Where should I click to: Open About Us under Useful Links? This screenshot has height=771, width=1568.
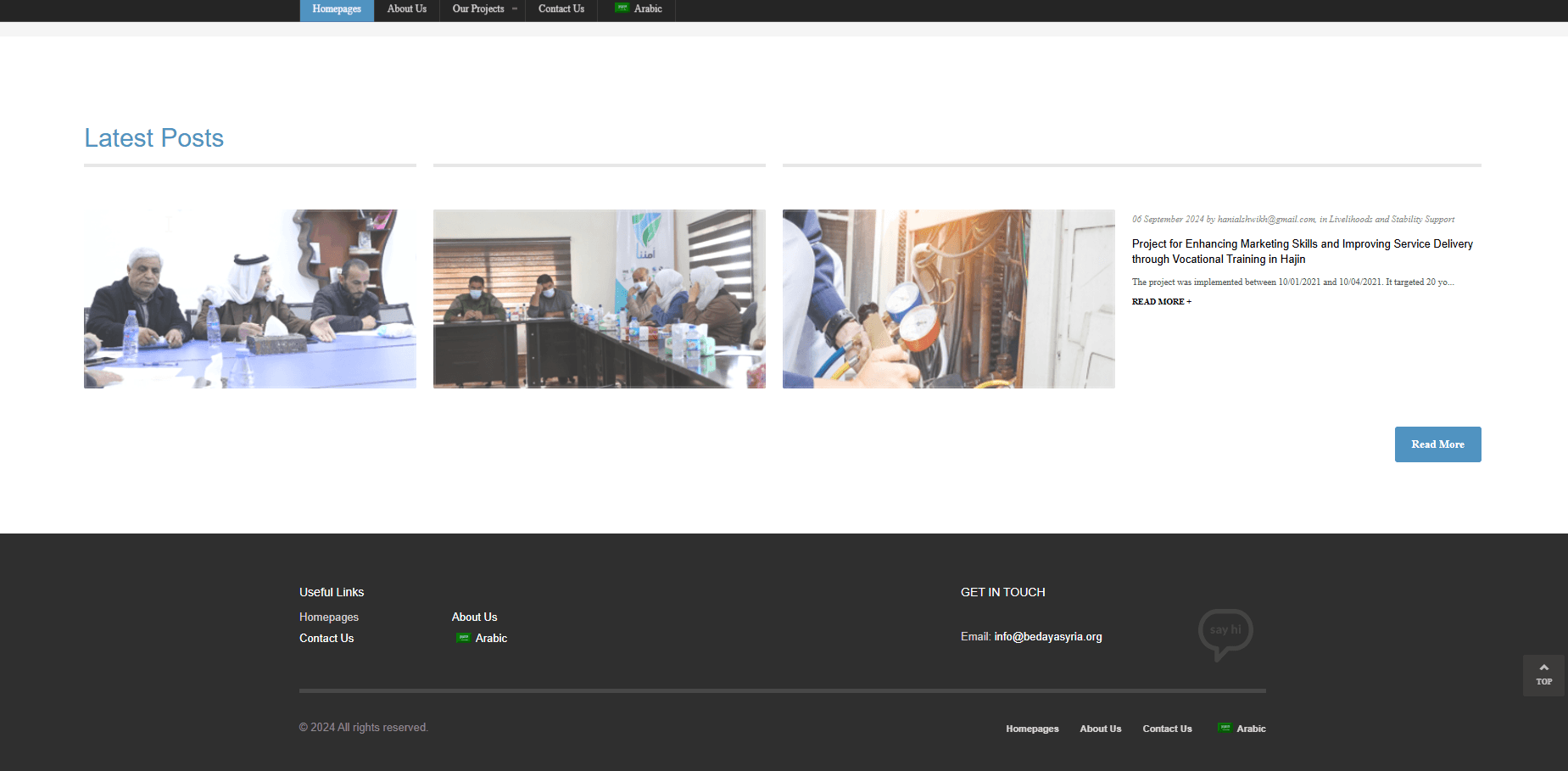475,617
